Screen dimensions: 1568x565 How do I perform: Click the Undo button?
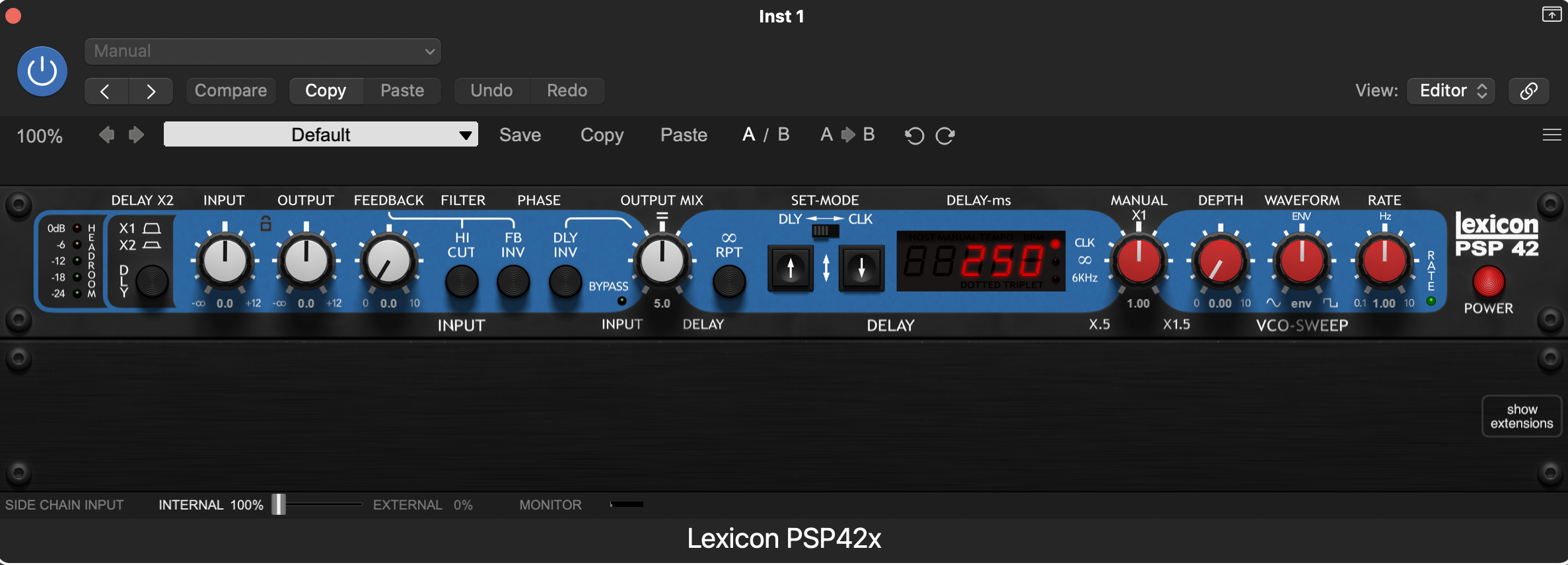491,91
